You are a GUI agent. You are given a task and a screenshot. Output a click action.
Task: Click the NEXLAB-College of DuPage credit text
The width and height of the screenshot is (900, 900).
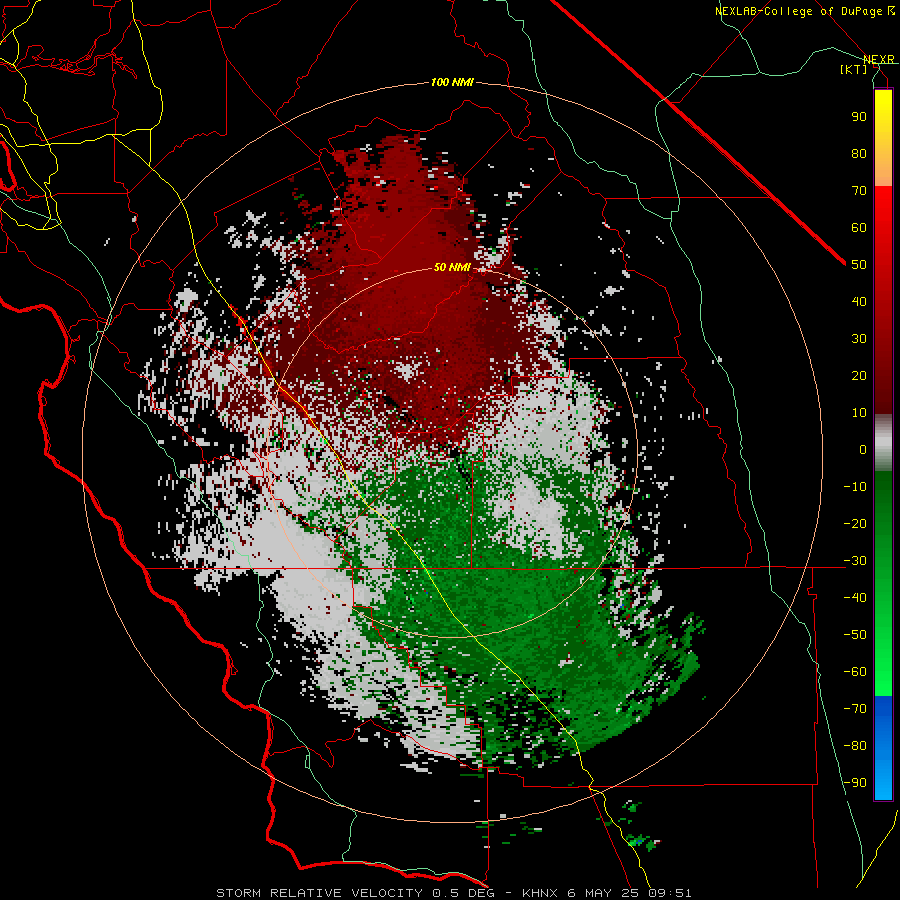(x=798, y=11)
